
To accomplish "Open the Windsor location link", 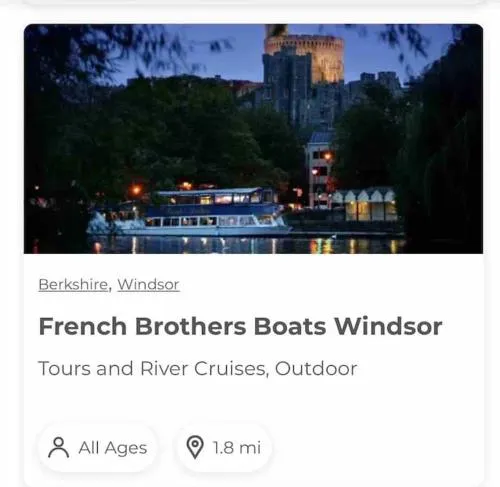I will [148, 285].
